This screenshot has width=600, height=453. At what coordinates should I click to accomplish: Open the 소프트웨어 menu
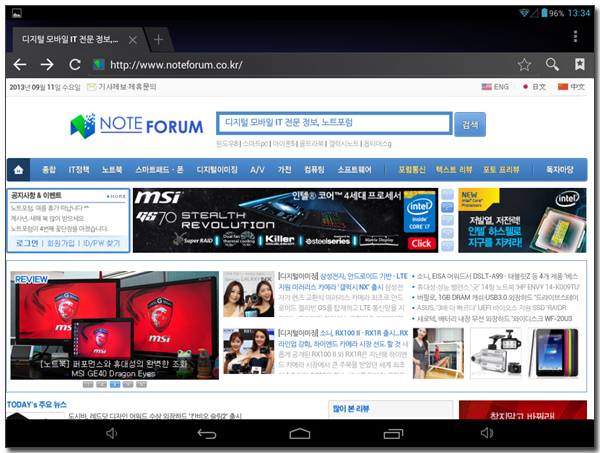[354, 169]
